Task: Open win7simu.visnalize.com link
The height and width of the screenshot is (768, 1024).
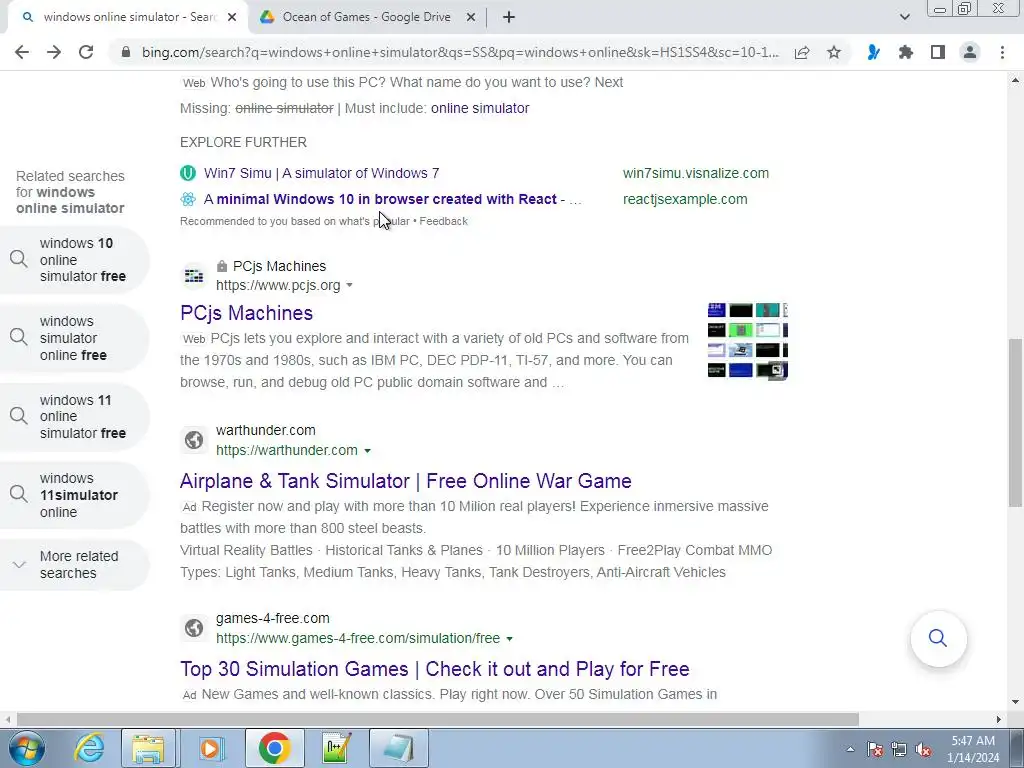Action: [696, 173]
